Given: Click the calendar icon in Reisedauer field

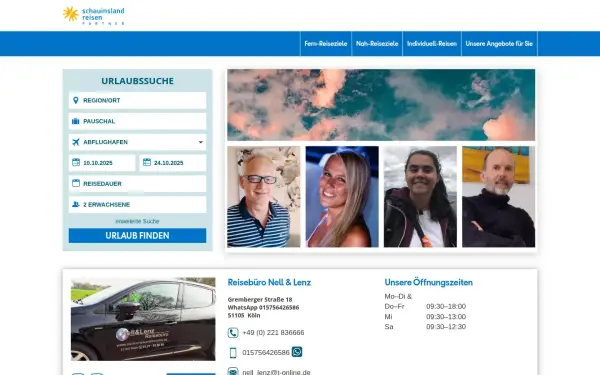Looking at the screenshot, I should pyautogui.click(x=76, y=183).
